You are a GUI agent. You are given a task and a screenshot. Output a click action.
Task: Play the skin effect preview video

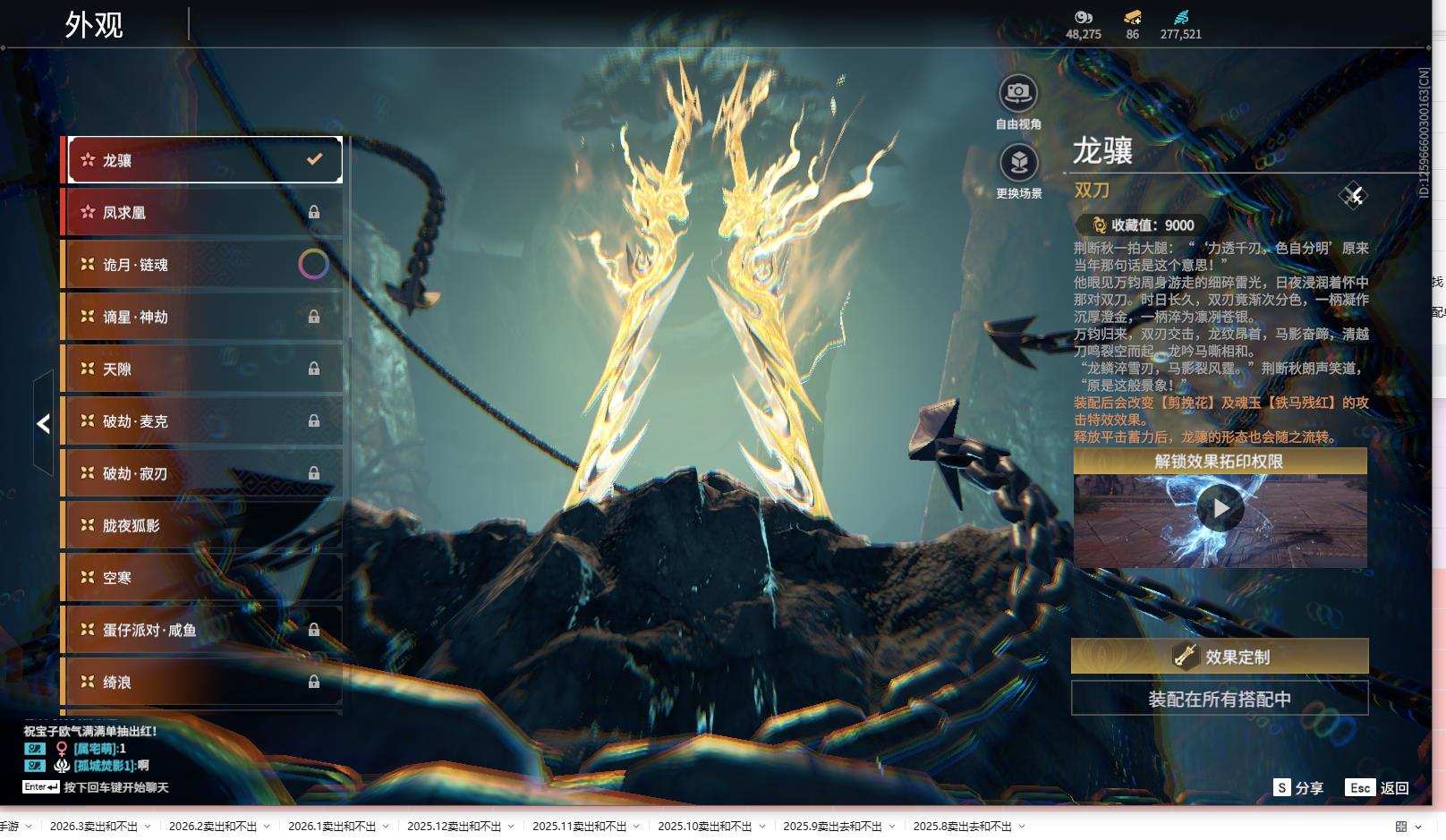tap(1221, 508)
